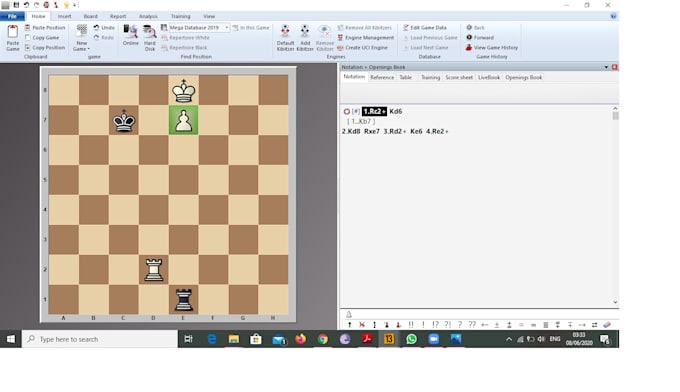
Task: Open Firefox from the taskbar
Action: 301,339
